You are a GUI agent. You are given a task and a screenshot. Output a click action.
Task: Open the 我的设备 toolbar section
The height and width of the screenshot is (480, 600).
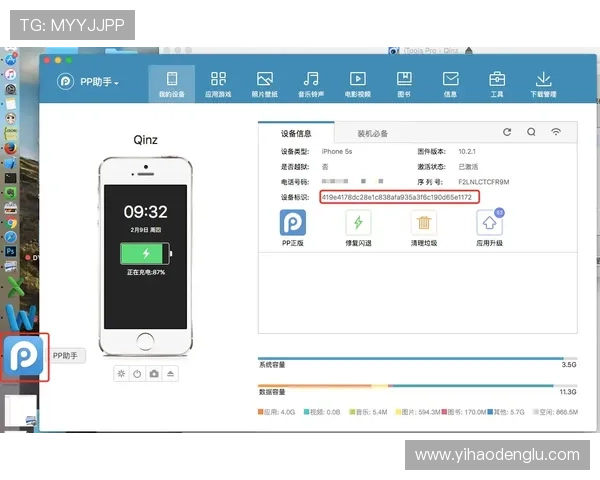(172, 84)
